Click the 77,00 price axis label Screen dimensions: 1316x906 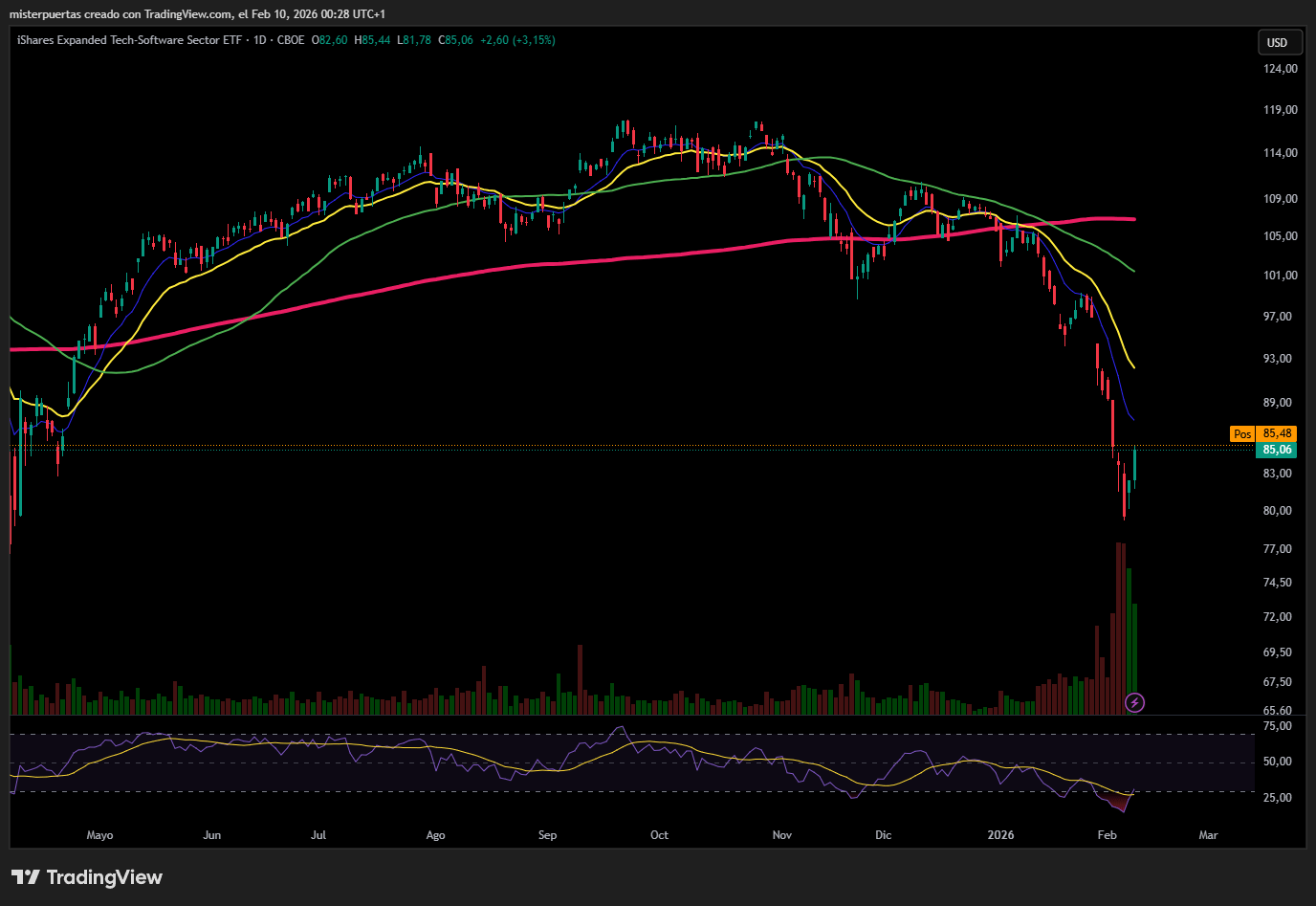pos(1278,549)
